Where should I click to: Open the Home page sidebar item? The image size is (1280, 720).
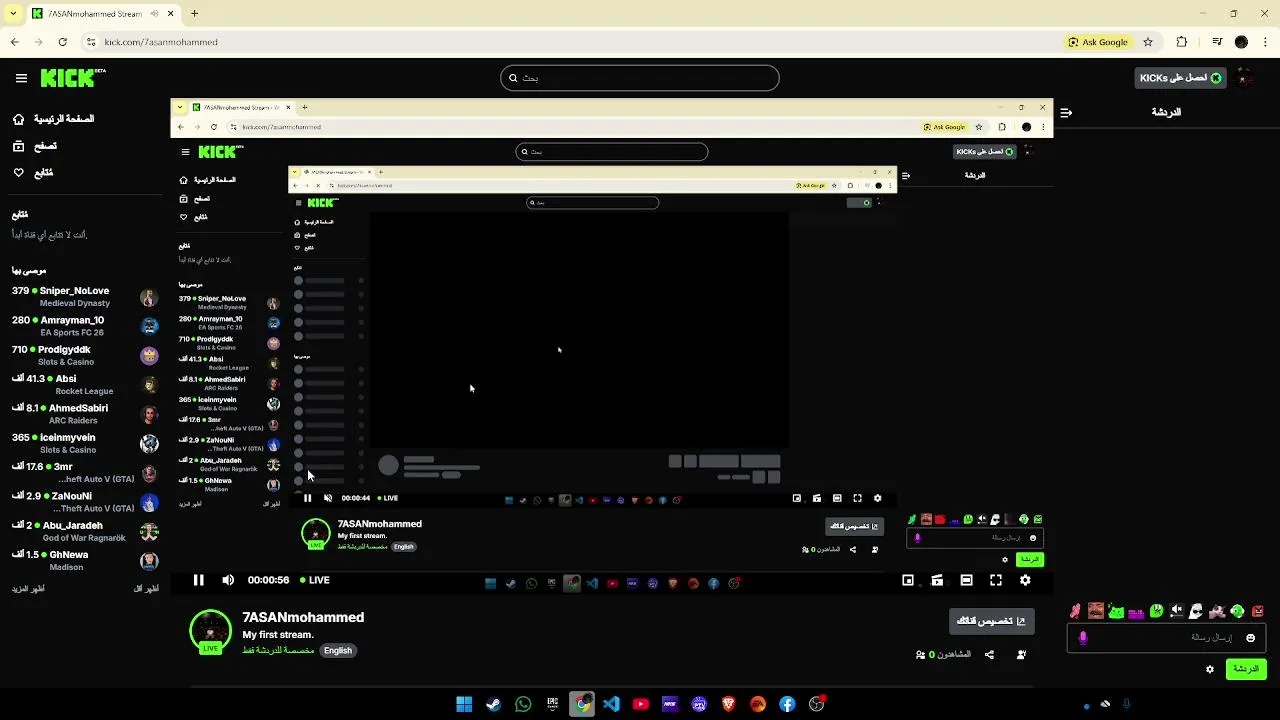(54, 119)
